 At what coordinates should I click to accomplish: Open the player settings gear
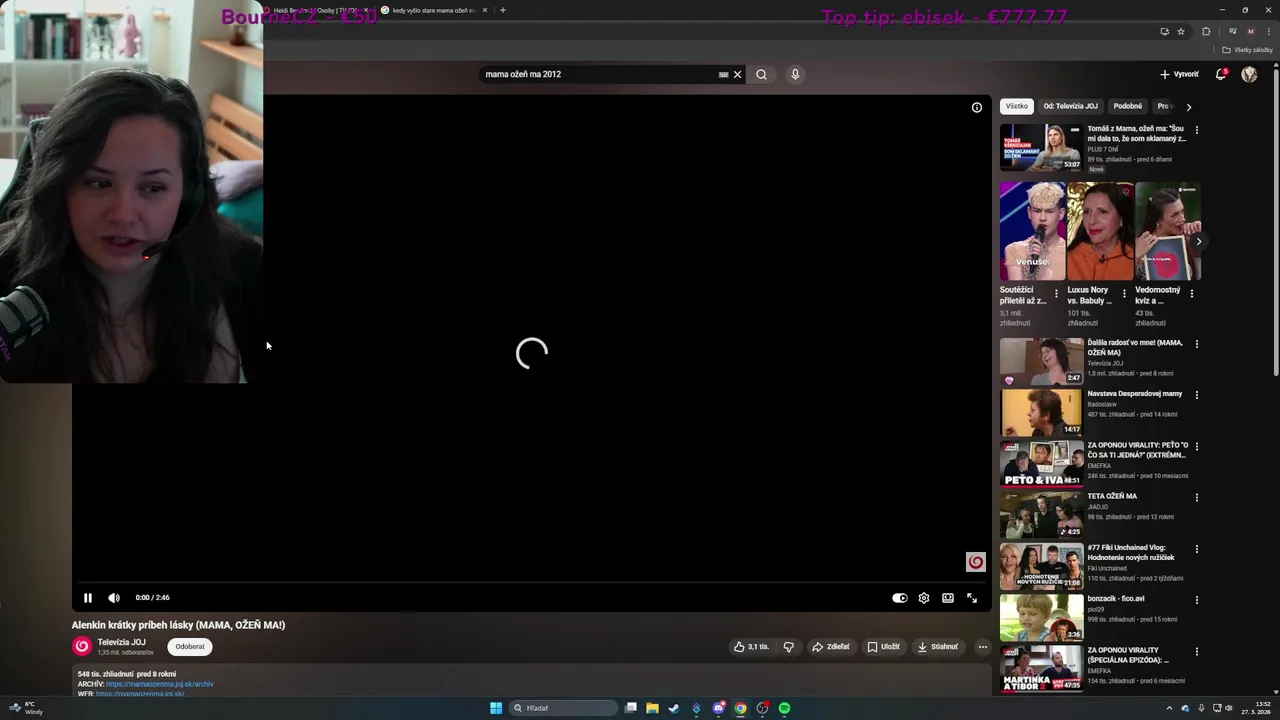(924, 598)
